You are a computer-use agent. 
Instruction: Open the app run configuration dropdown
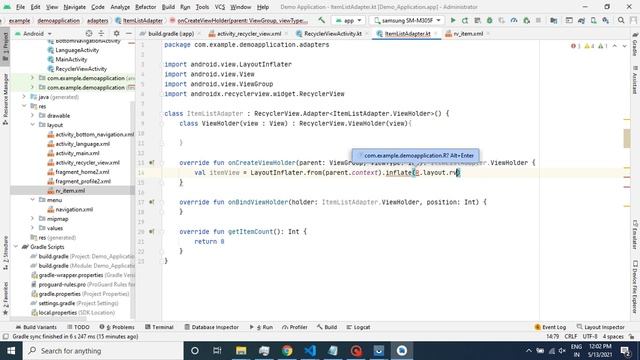tap(348, 20)
